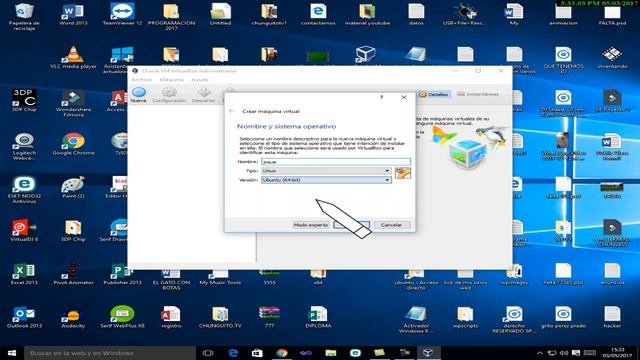This screenshot has width=640, height=360.
Task: Open the Tipo dropdown showing Linux
Action: [326, 171]
